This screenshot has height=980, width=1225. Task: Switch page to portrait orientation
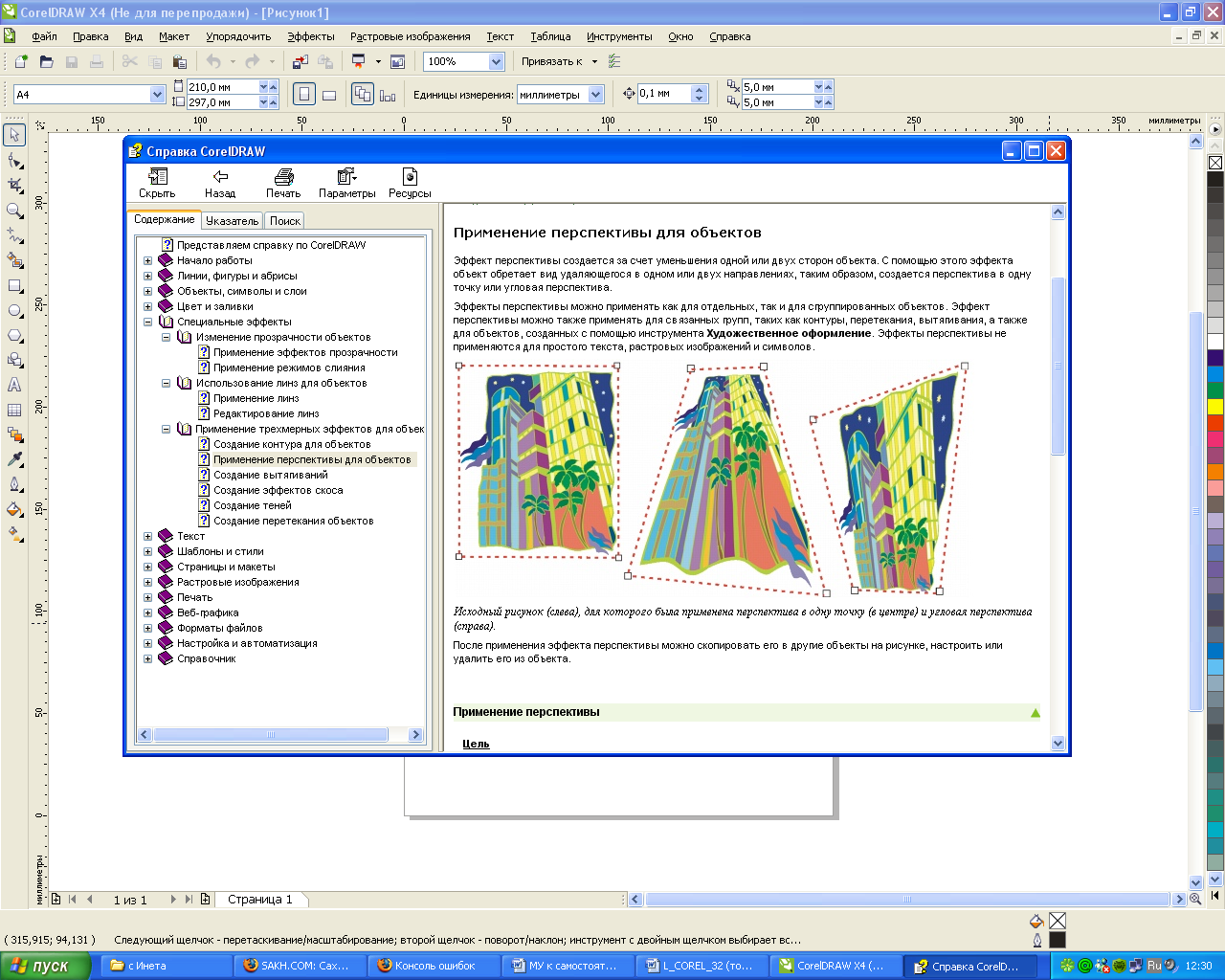[304, 94]
